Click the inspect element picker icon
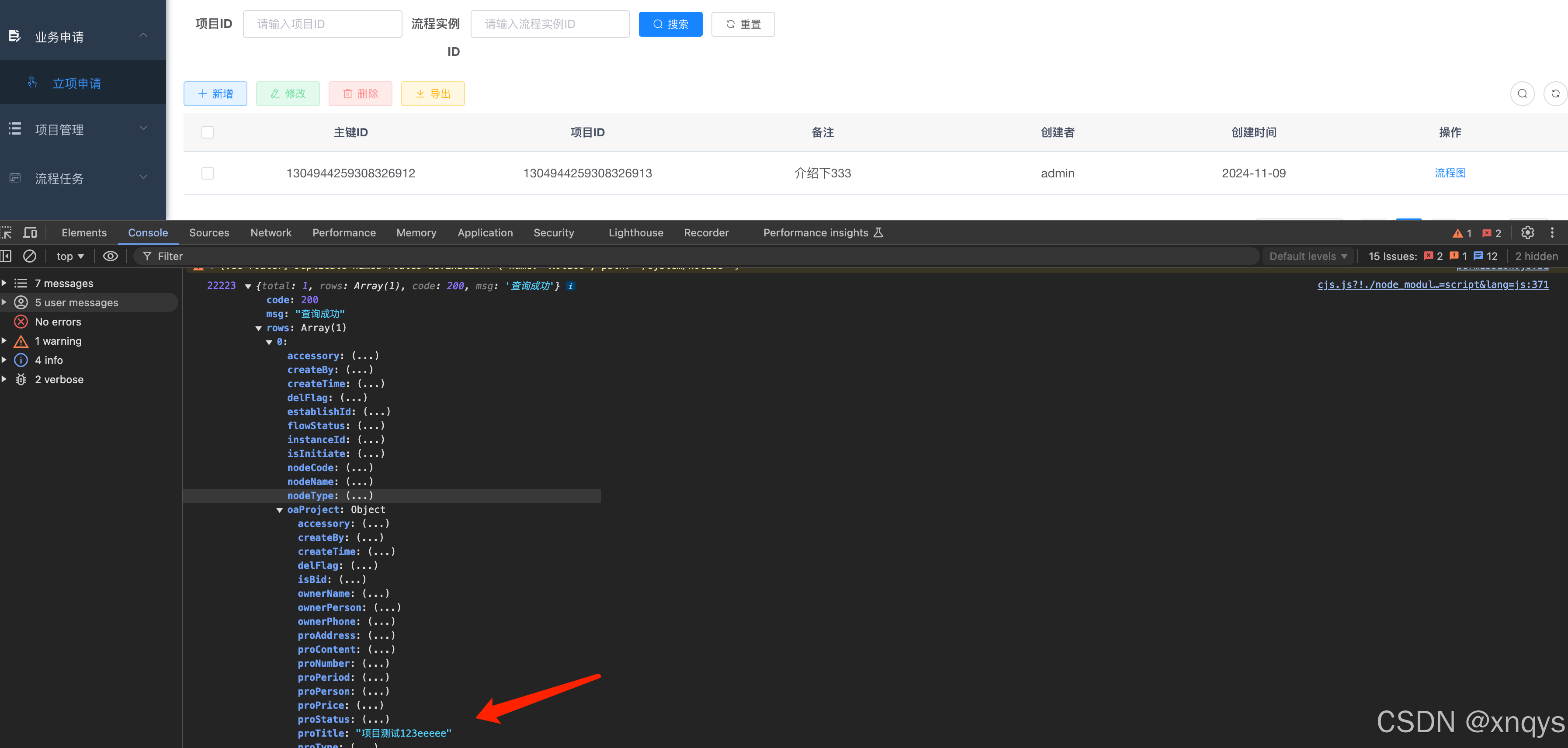The height and width of the screenshot is (748, 1568). click(x=6, y=232)
